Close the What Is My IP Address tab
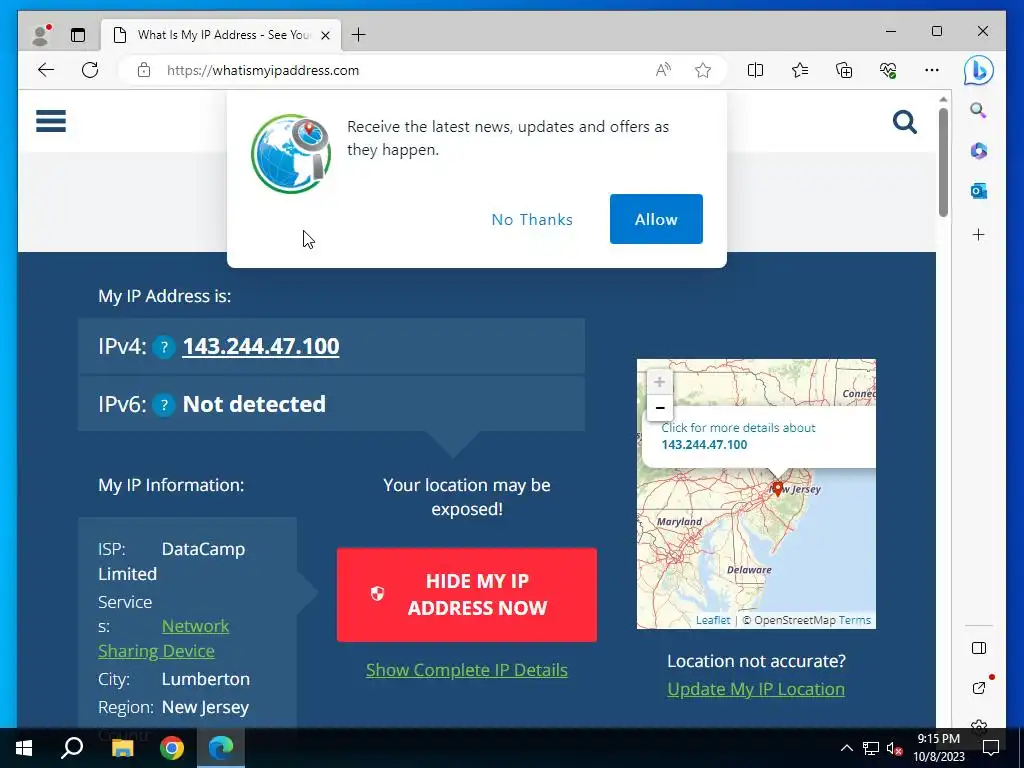The height and width of the screenshot is (768, 1024). click(327, 35)
